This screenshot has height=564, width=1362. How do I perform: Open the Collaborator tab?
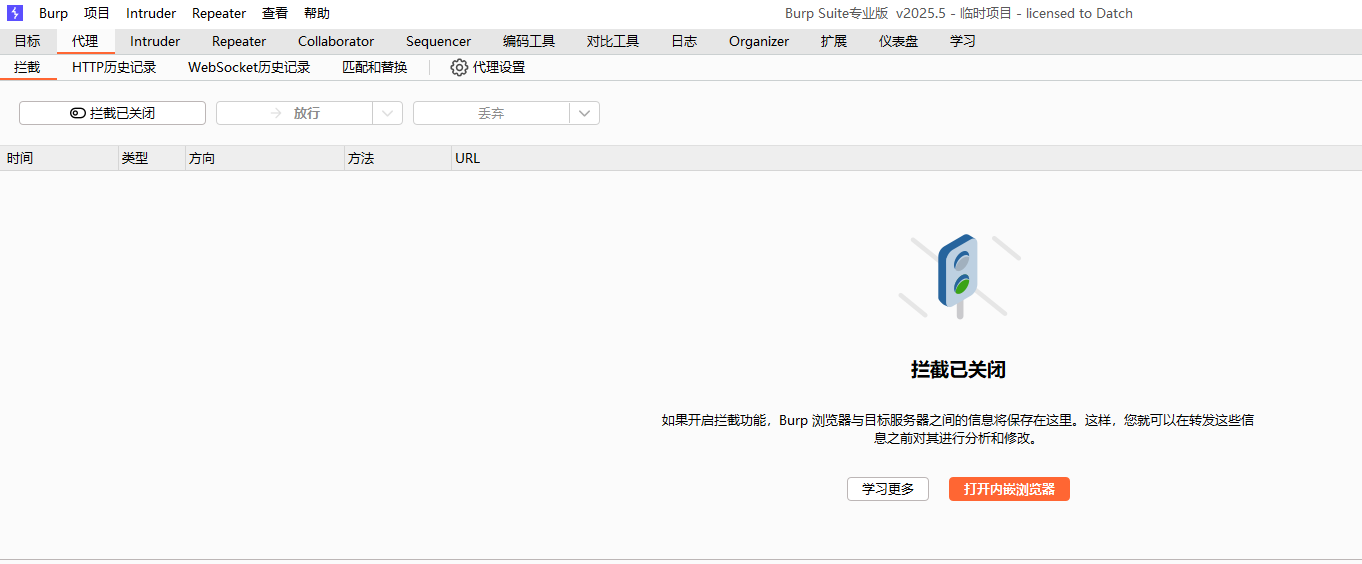pyautogui.click(x=336, y=41)
